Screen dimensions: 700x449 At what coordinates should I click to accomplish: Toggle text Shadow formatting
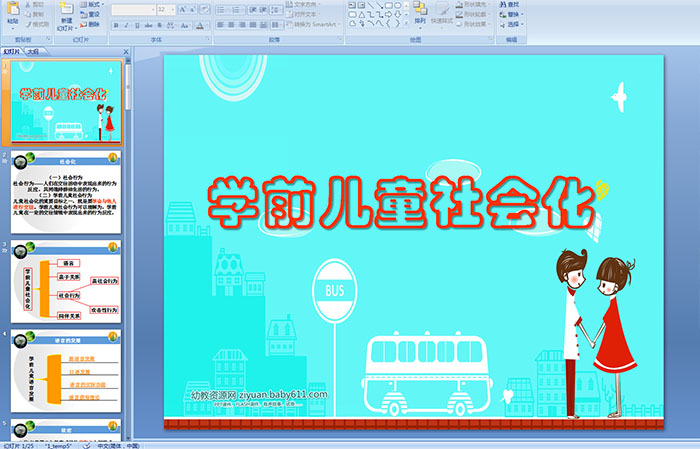pos(160,25)
